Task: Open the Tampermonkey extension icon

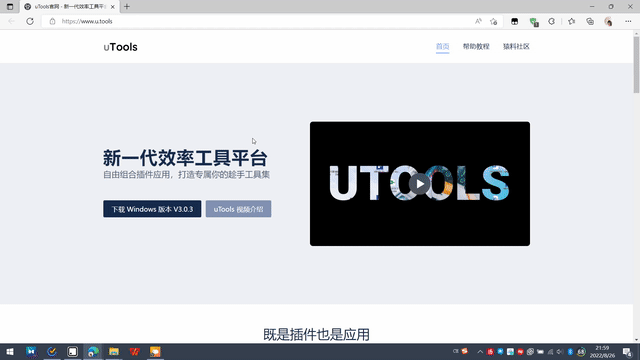Action: click(514, 21)
